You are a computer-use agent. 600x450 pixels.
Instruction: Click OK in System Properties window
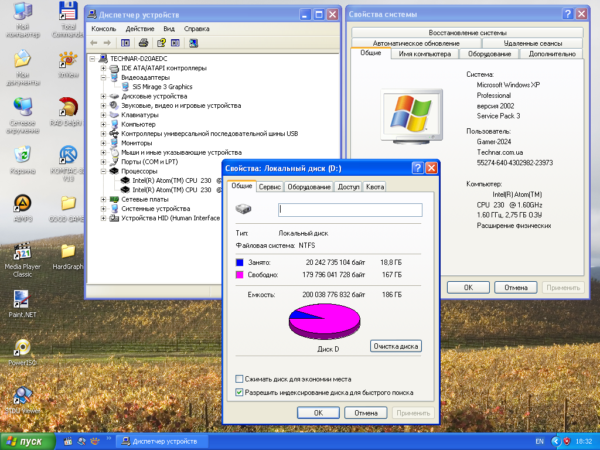tap(468, 287)
